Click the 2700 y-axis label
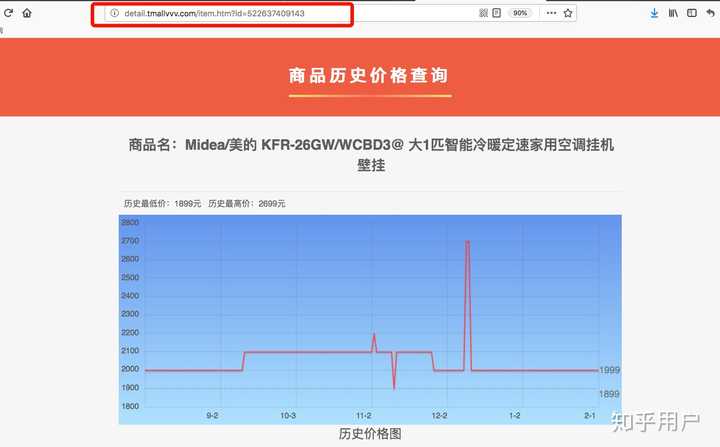The image size is (720, 447). (x=130, y=241)
